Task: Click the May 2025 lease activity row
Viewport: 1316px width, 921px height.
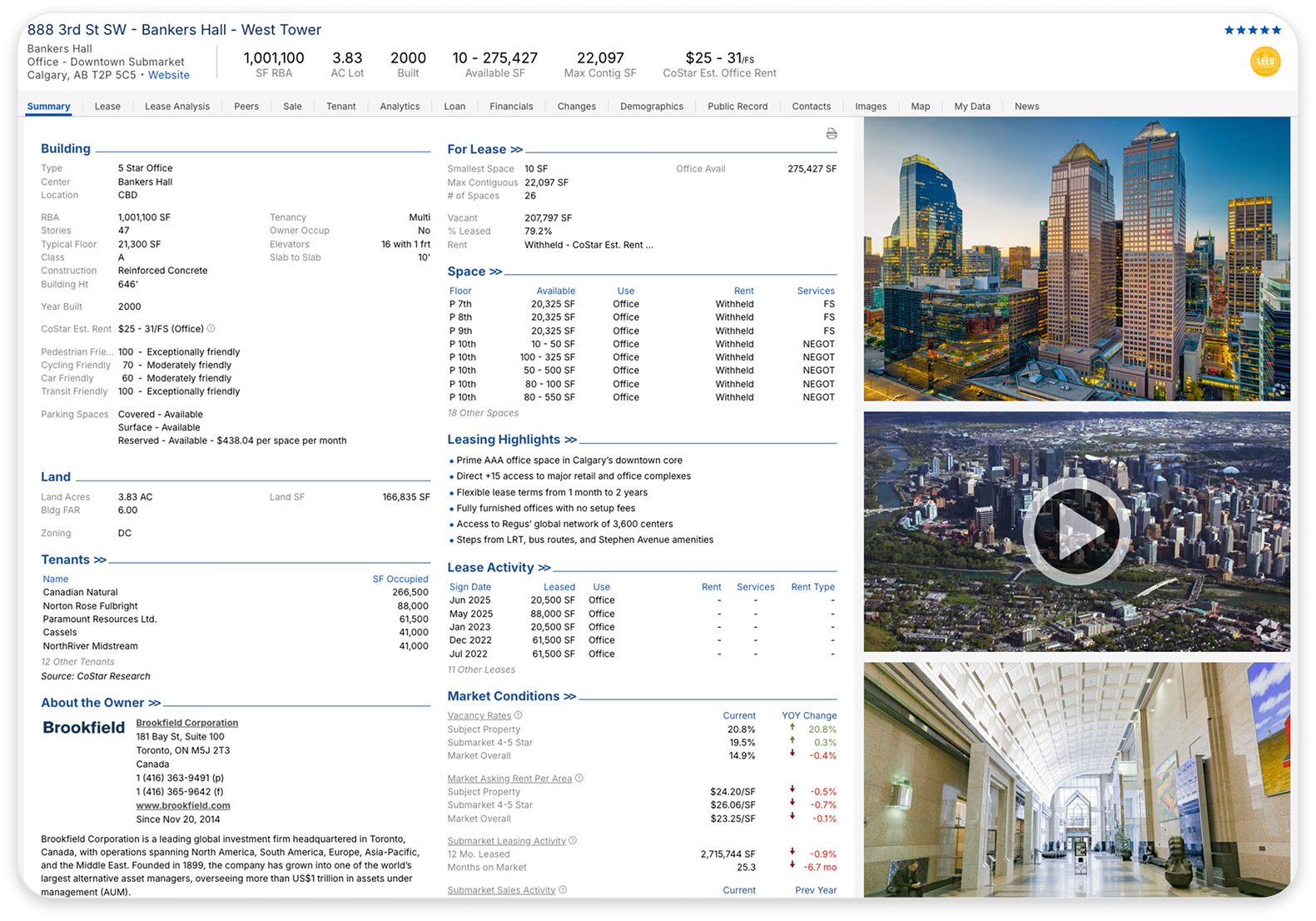Action: click(x=642, y=614)
